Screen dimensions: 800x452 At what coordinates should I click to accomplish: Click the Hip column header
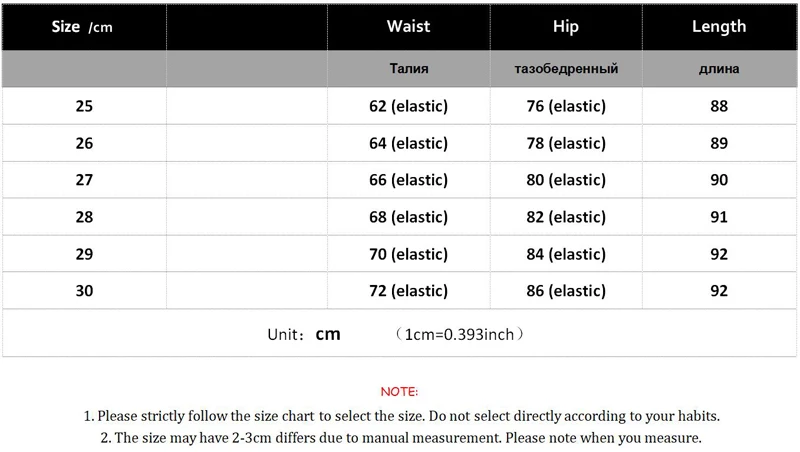pos(566,27)
